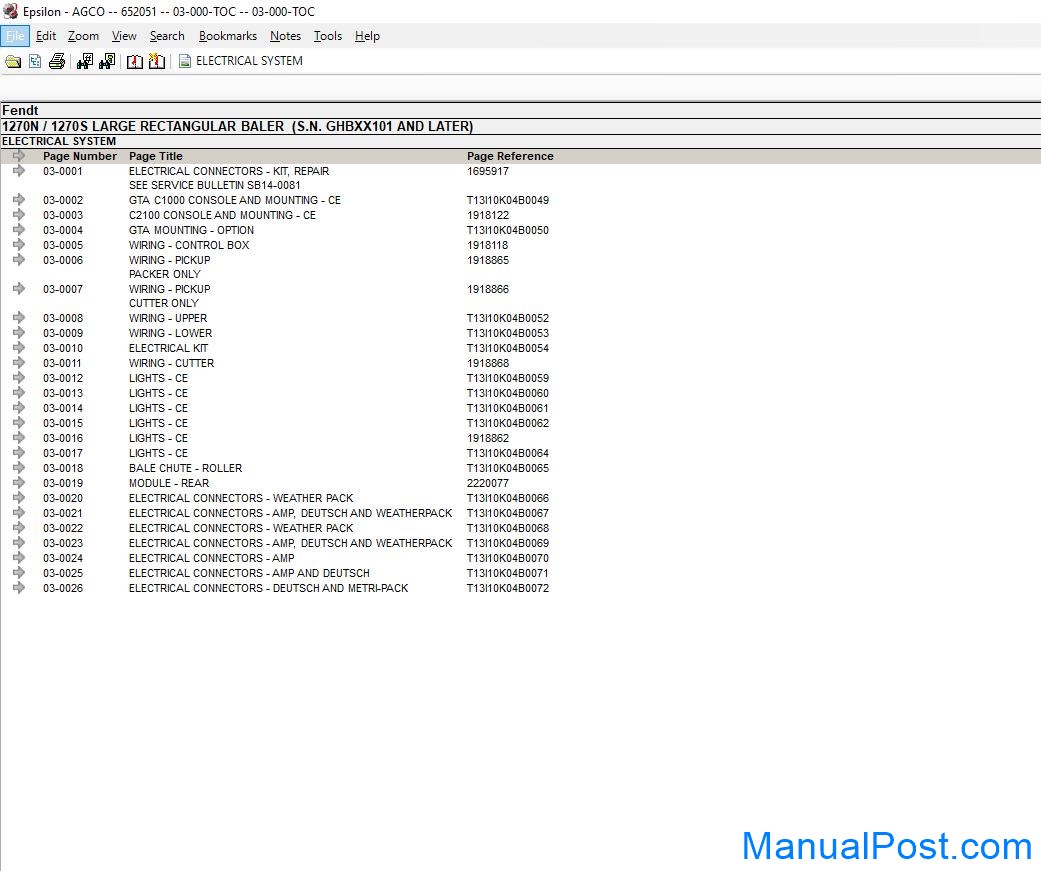Select WIRING - UPPER title

(x=168, y=319)
